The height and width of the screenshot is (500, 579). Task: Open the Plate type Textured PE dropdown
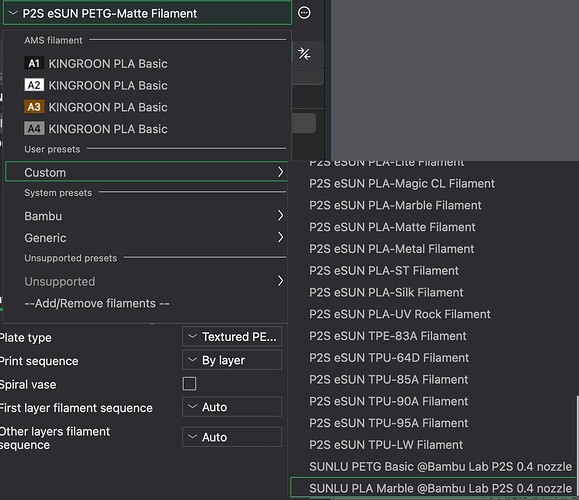[232, 336]
